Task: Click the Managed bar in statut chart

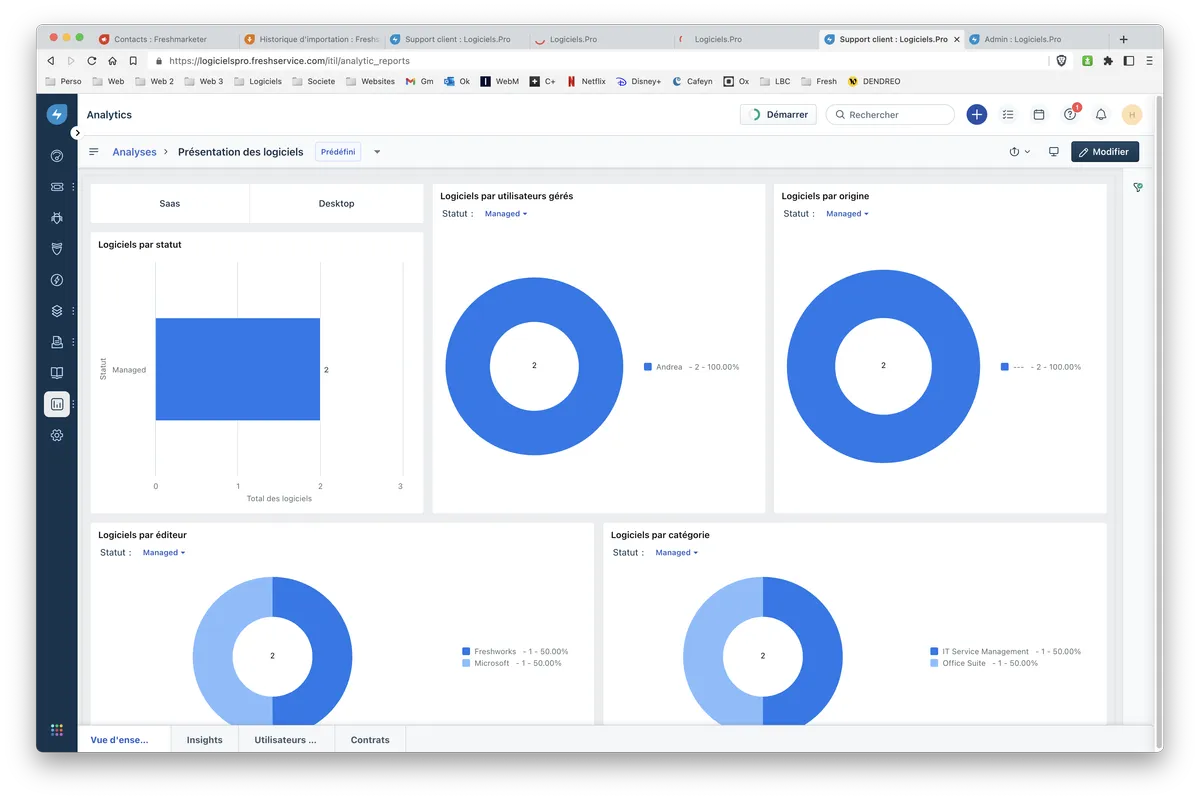Action: 238,369
